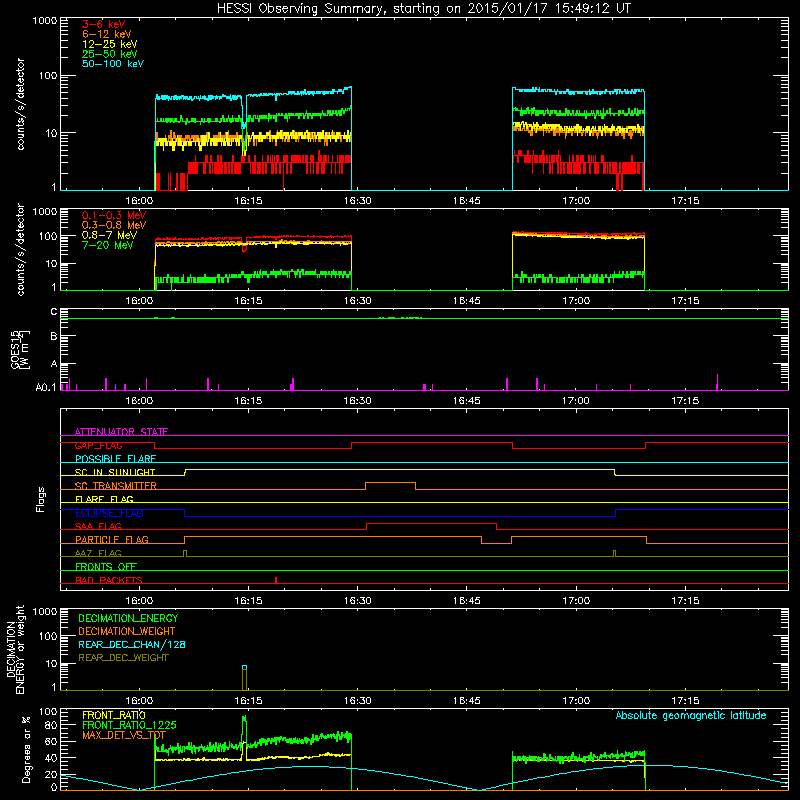The height and width of the screenshot is (800, 800).
Task: Click the 80 tick on Degrees axis
Action: coord(51,725)
